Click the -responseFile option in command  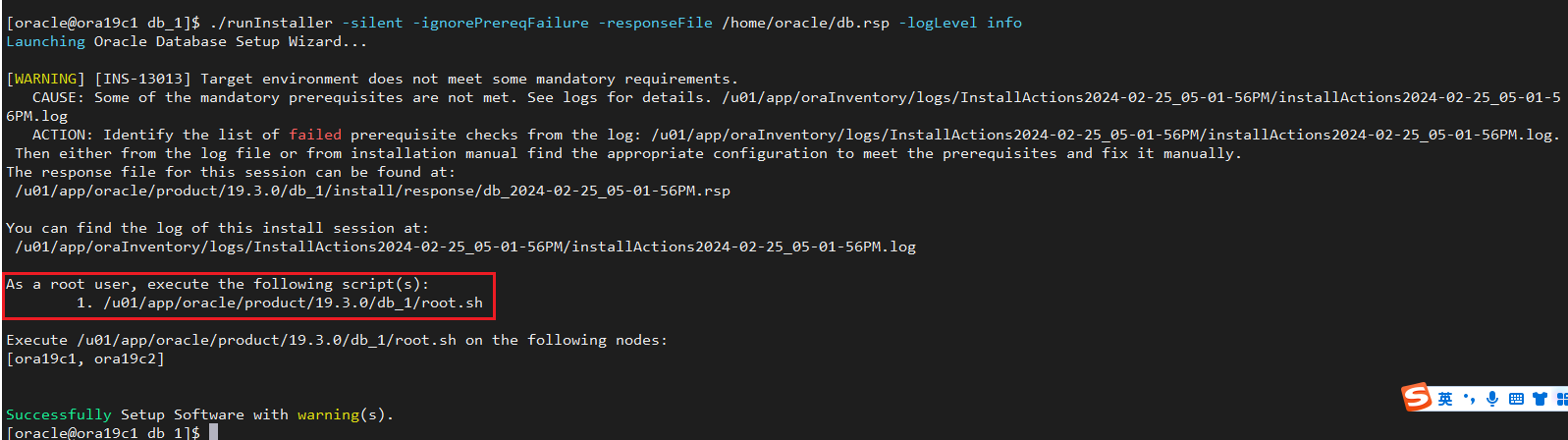656,23
